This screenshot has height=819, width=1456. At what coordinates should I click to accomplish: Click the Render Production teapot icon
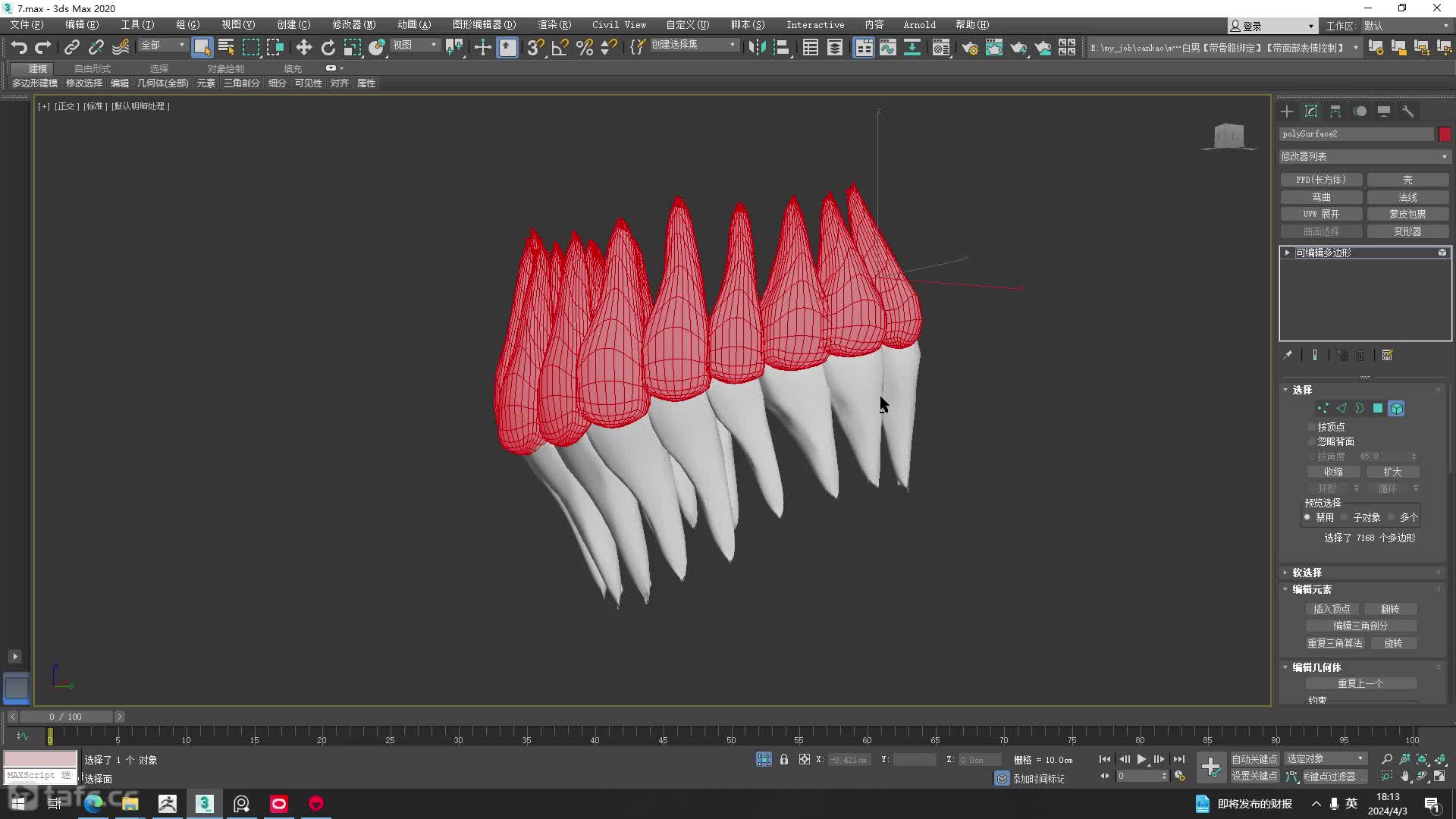pyautogui.click(x=1018, y=47)
